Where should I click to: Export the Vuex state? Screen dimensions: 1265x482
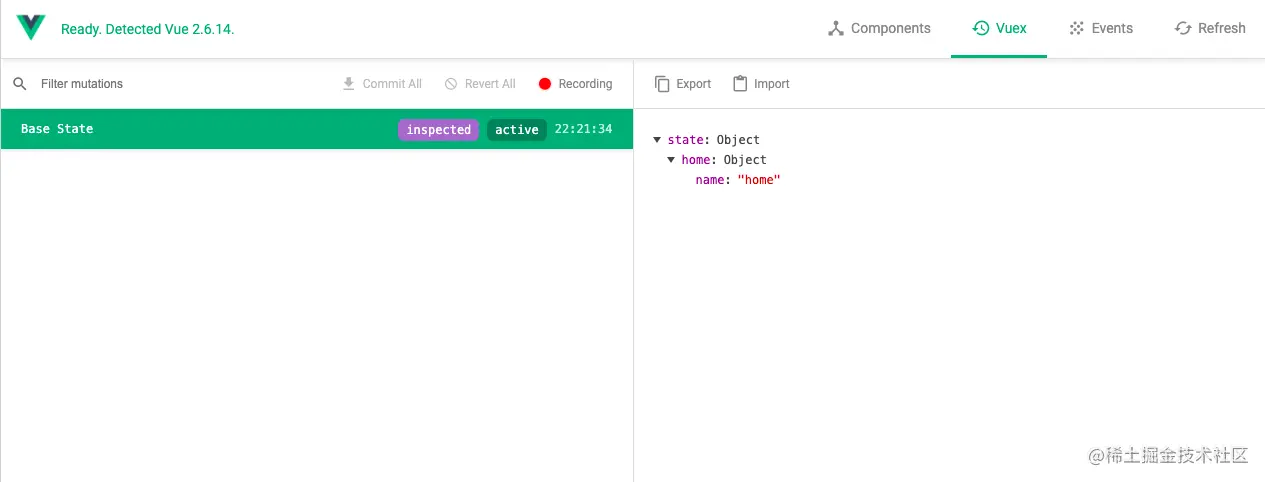(682, 84)
